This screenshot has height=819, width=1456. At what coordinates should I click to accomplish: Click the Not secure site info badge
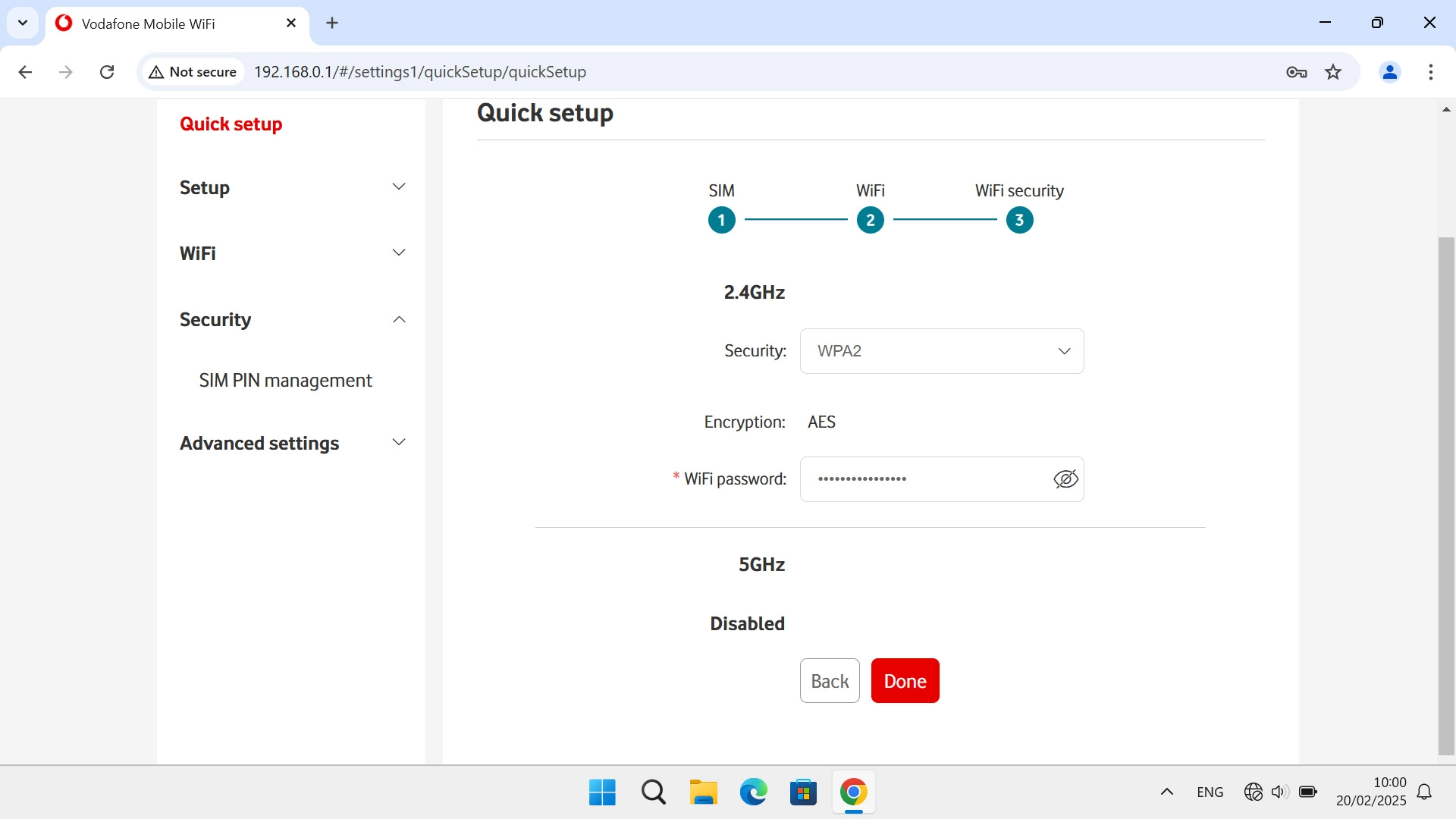tap(193, 72)
